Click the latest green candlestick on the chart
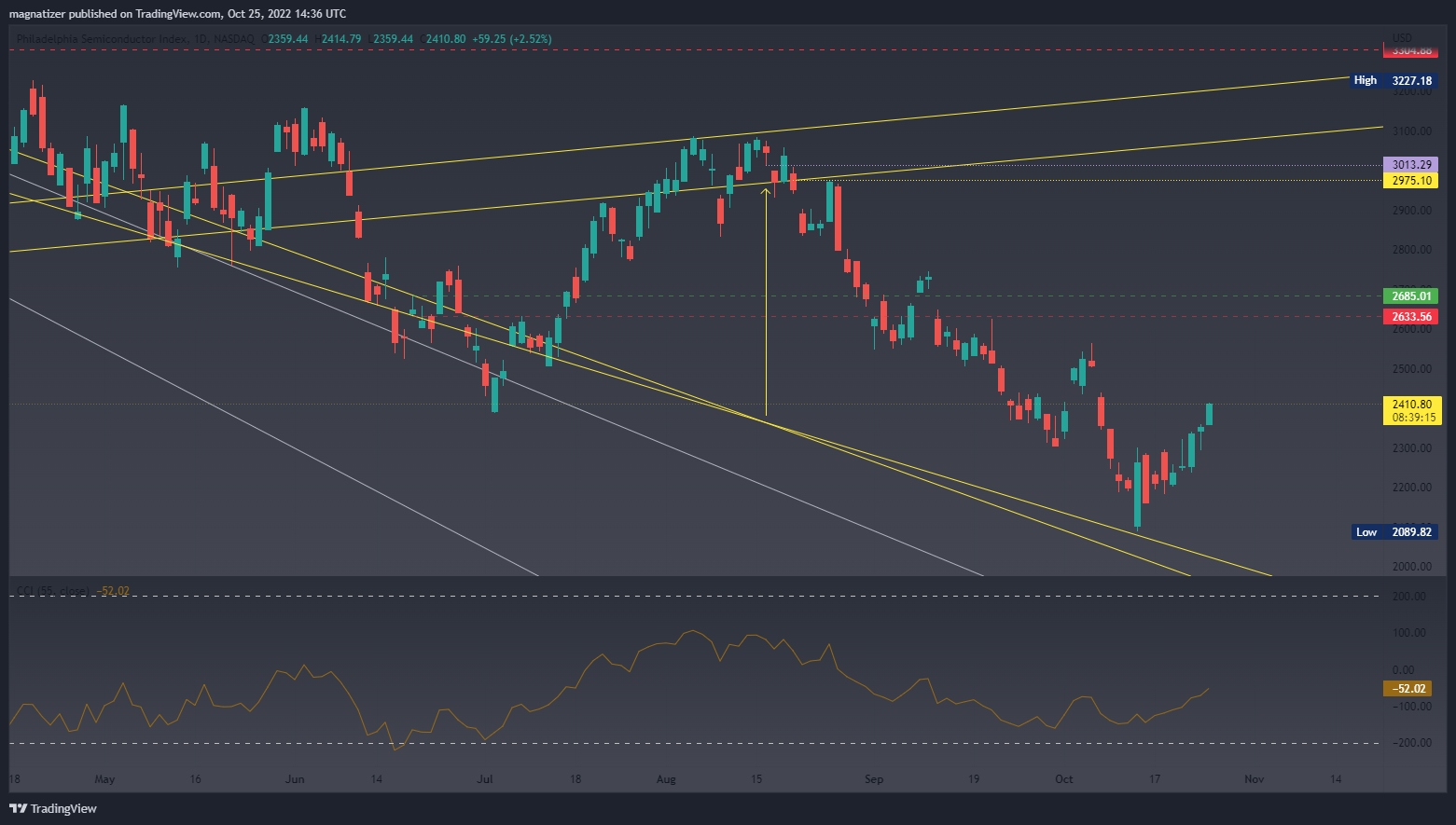Viewport: 1456px width, 825px height. (x=1210, y=414)
